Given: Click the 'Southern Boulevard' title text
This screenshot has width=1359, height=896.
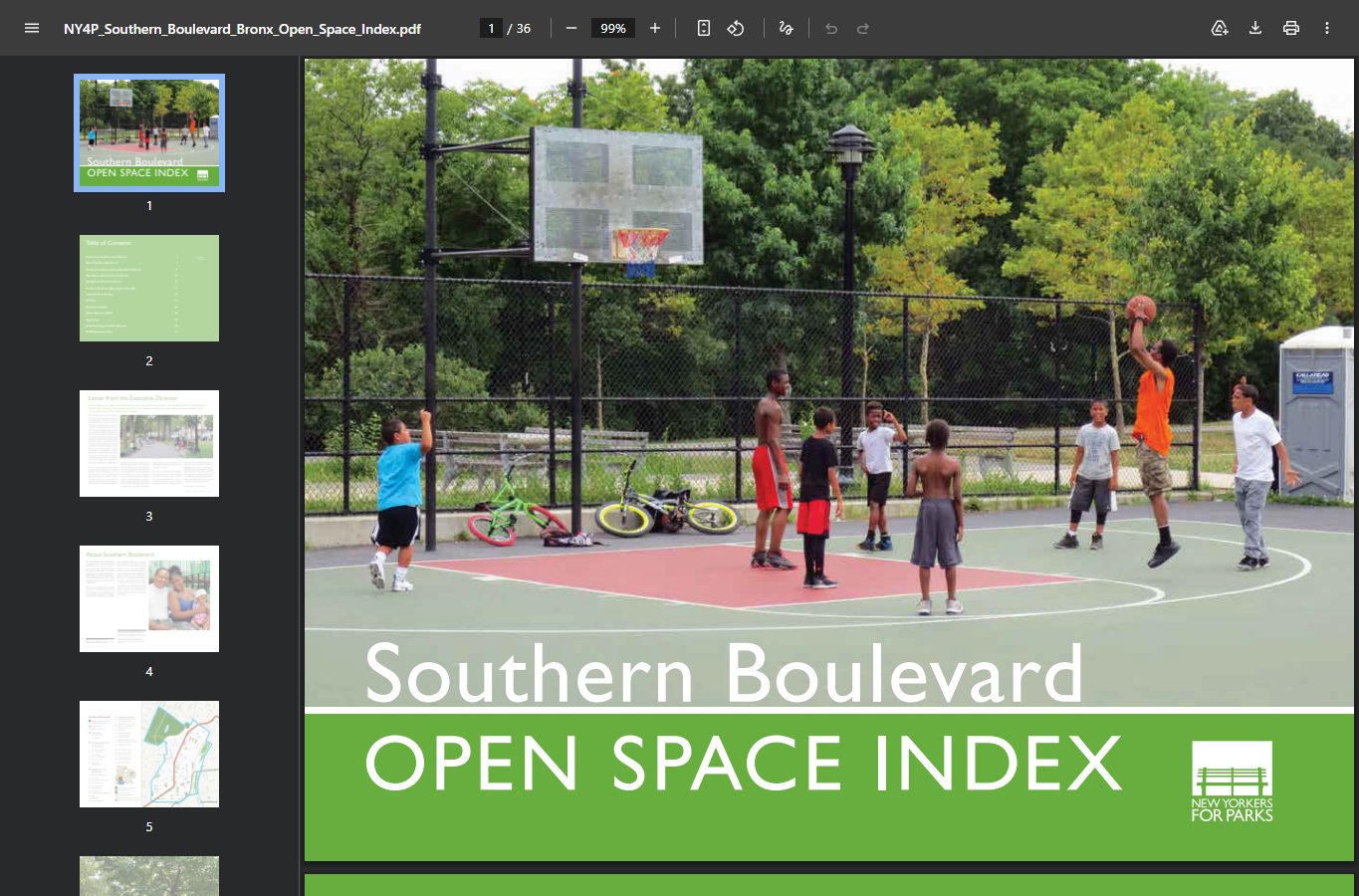Looking at the screenshot, I should click(724, 673).
